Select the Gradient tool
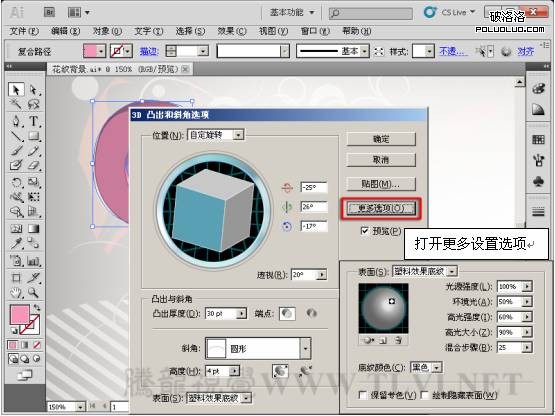The width and height of the screenshot is (555, 416). [x=34, y=229]
